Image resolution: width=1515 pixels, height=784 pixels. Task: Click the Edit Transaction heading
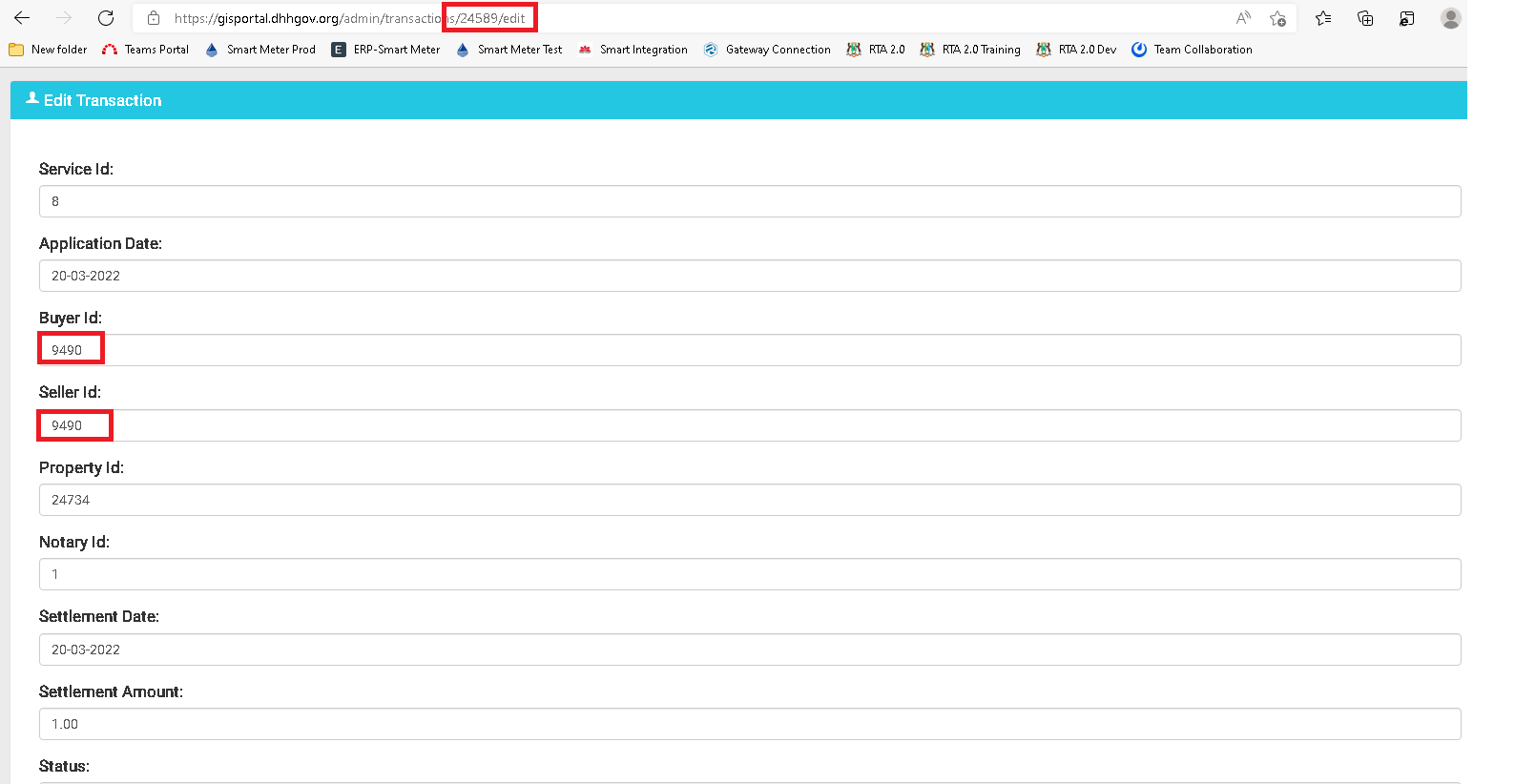pos(103,100)
